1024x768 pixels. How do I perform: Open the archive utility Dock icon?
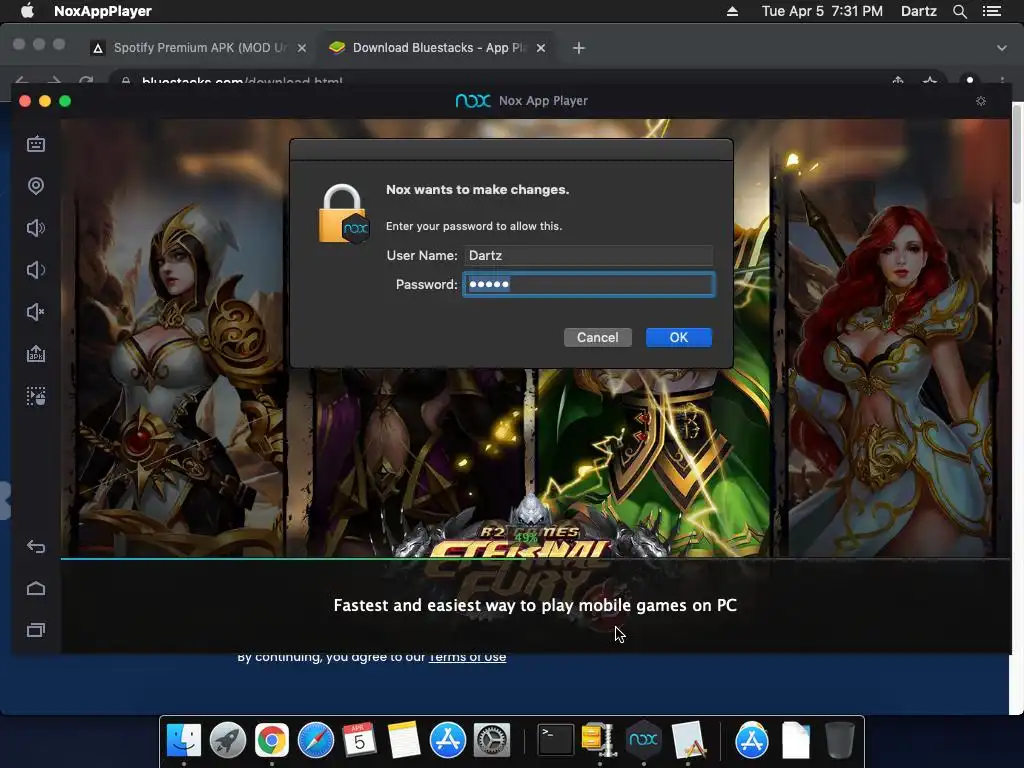click(599, 740)
